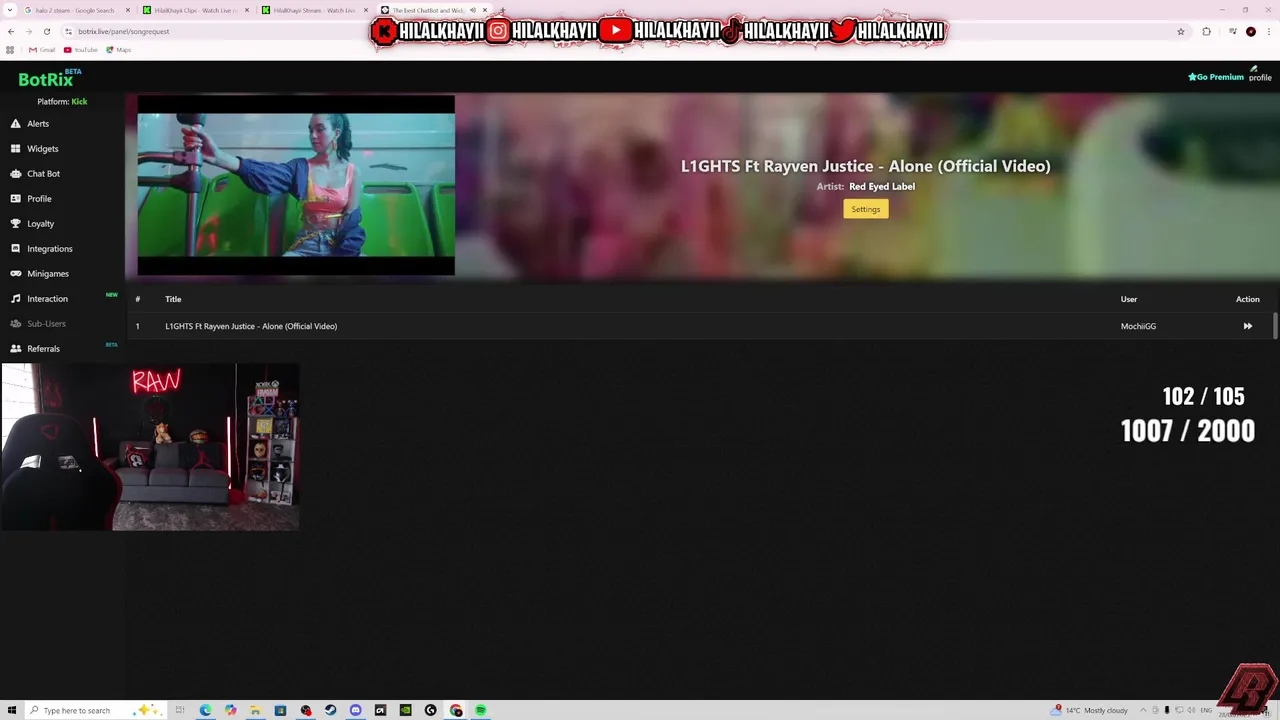Click the MochiiGG user name

click(1138, 326)
